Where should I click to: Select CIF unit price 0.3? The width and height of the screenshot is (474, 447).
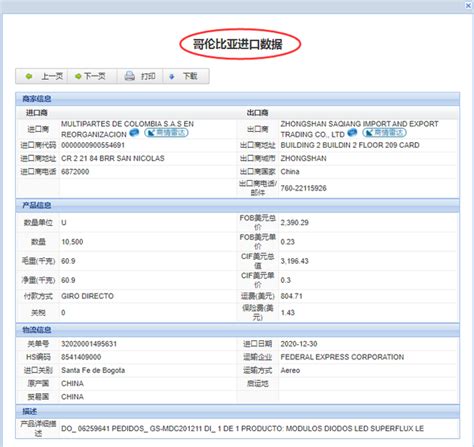286,280
